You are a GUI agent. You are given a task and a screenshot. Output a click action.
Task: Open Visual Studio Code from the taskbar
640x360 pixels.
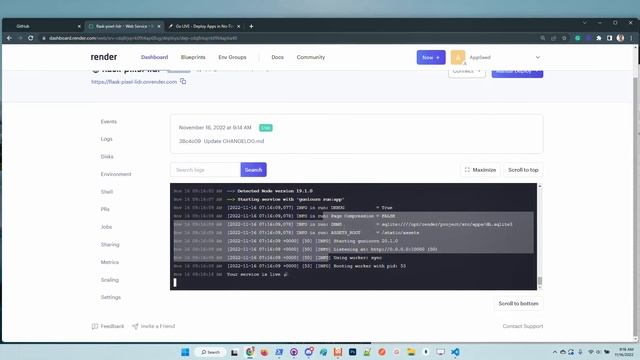455,352
